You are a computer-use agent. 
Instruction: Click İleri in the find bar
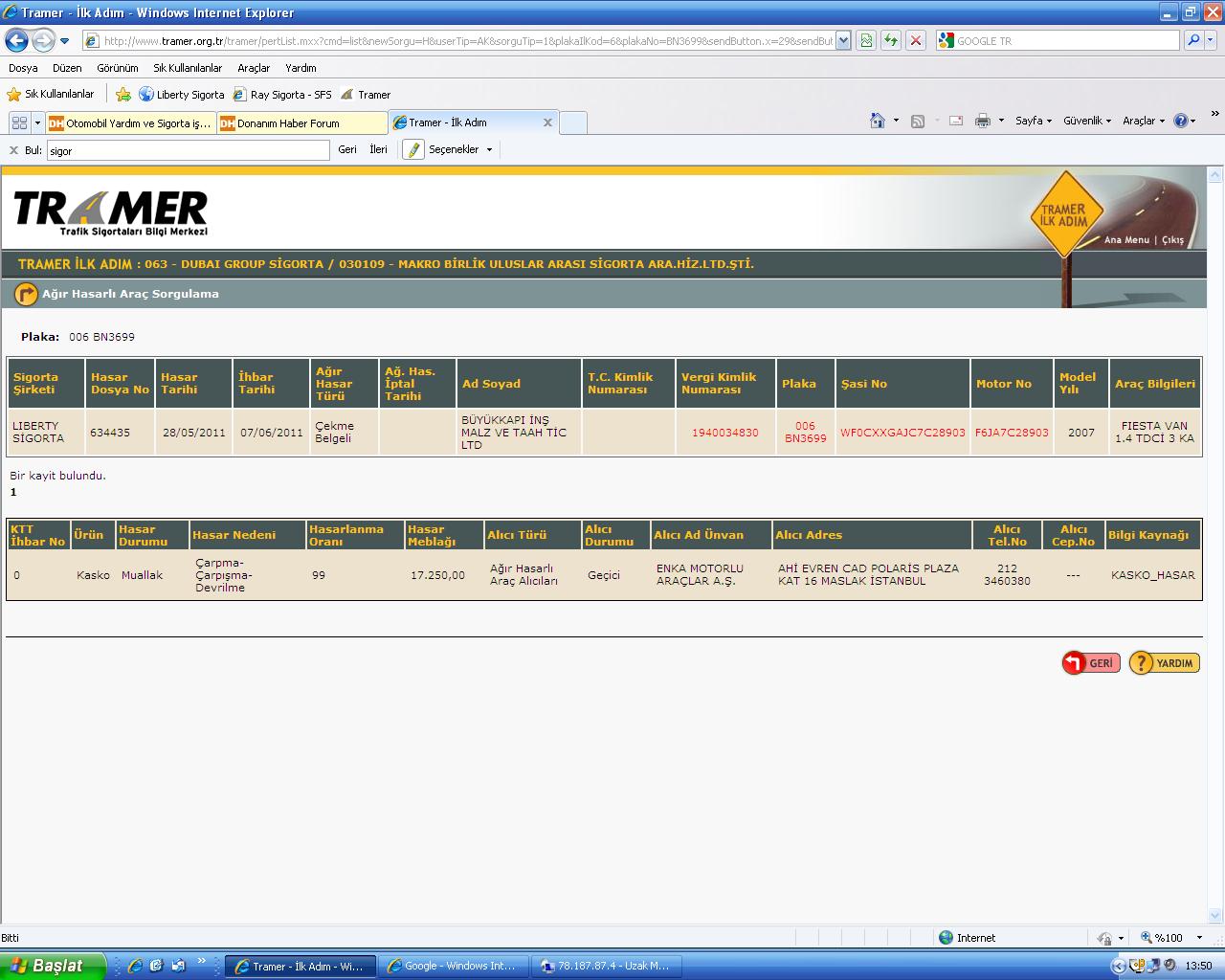379,149
